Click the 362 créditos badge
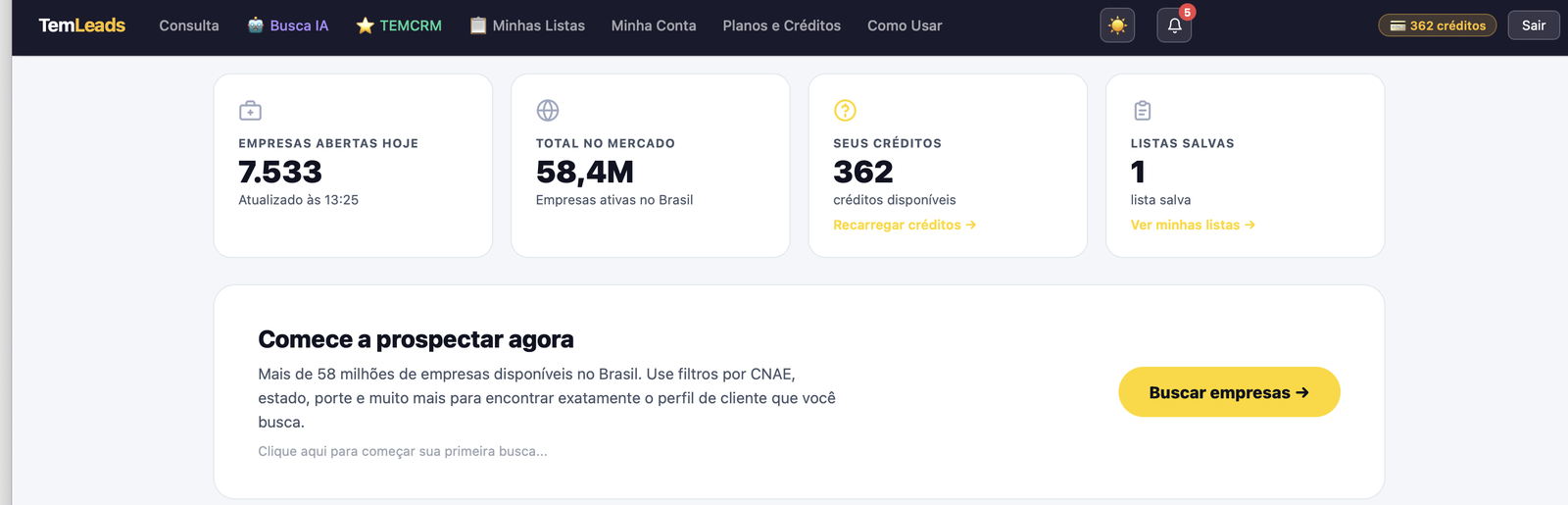1568x505 pixels. [1438, 25]
